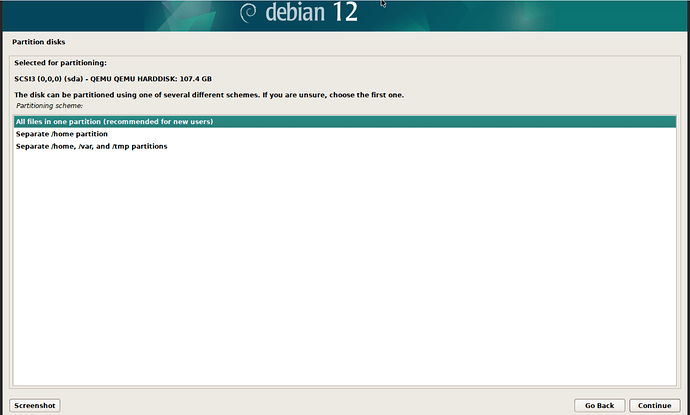Click the Debian swirl logo
The width and height of the screenshot is (690, 415).
248,12
